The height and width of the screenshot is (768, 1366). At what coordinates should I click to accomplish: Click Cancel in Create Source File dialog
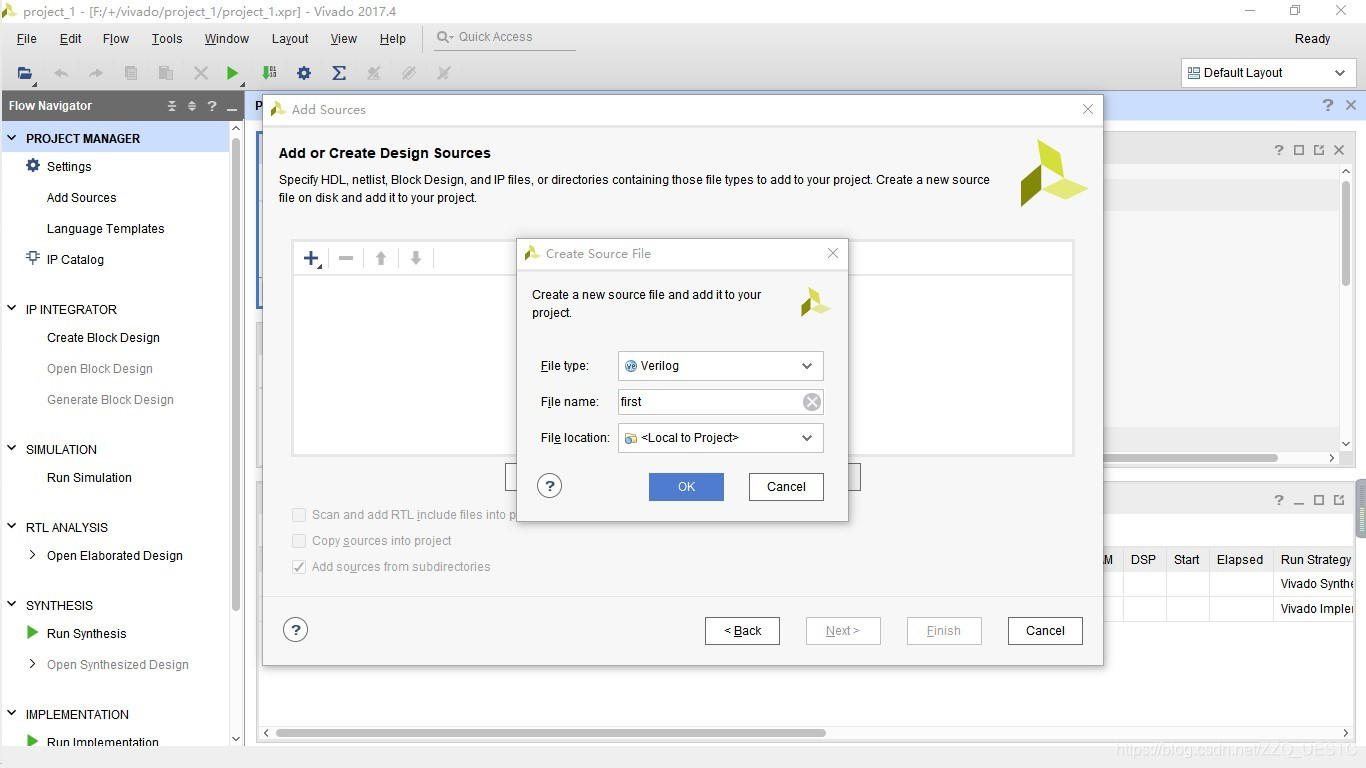coord(786,487)
